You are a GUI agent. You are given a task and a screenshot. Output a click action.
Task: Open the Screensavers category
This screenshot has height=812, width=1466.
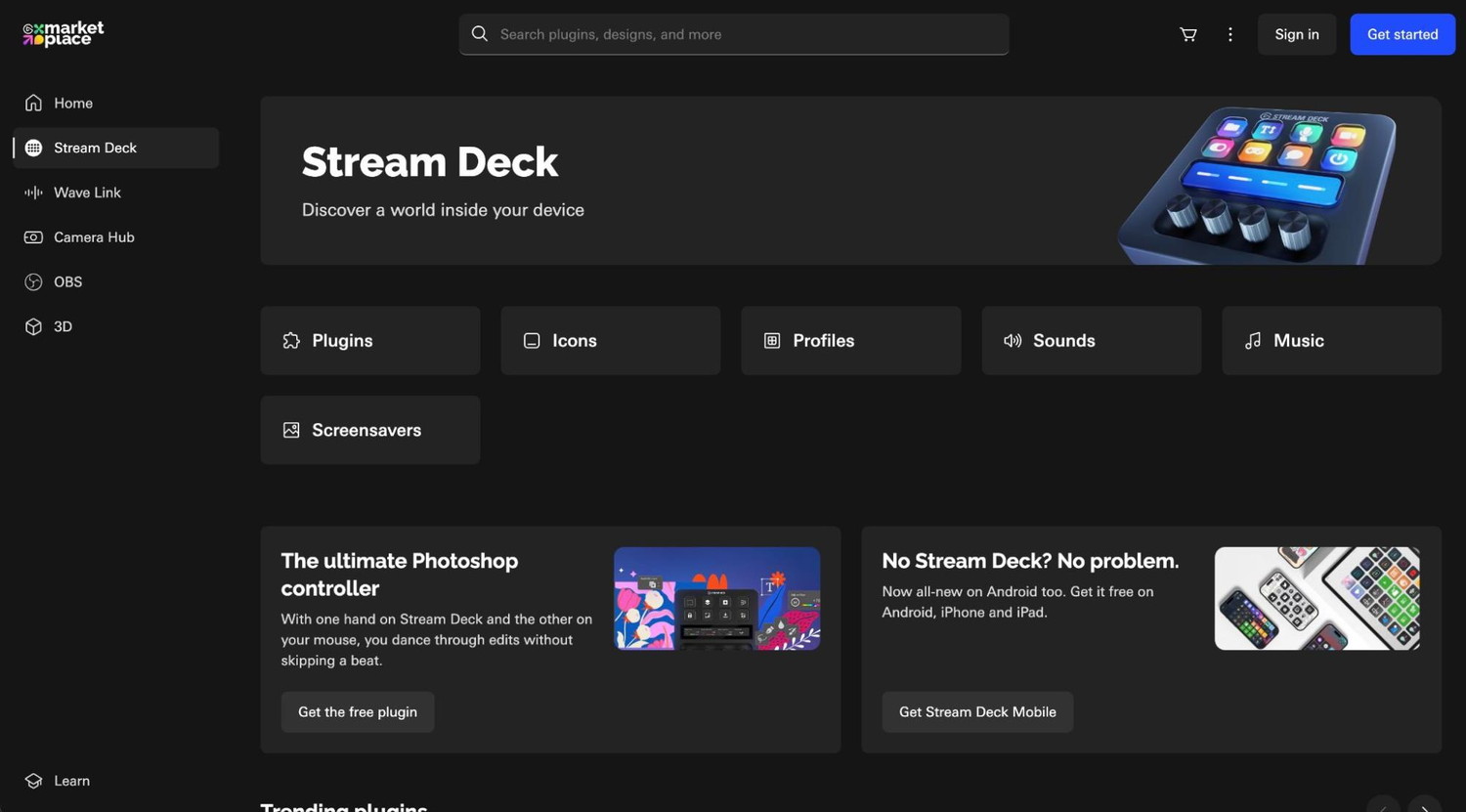369,430
